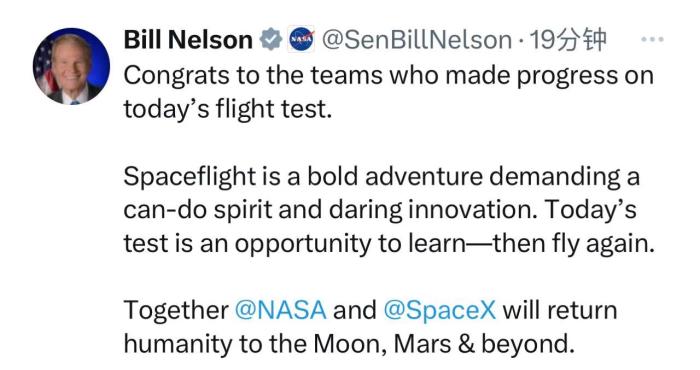Open the @SpaceX mention link
Viewport: 700px width, 370px height.
[440, 309]
